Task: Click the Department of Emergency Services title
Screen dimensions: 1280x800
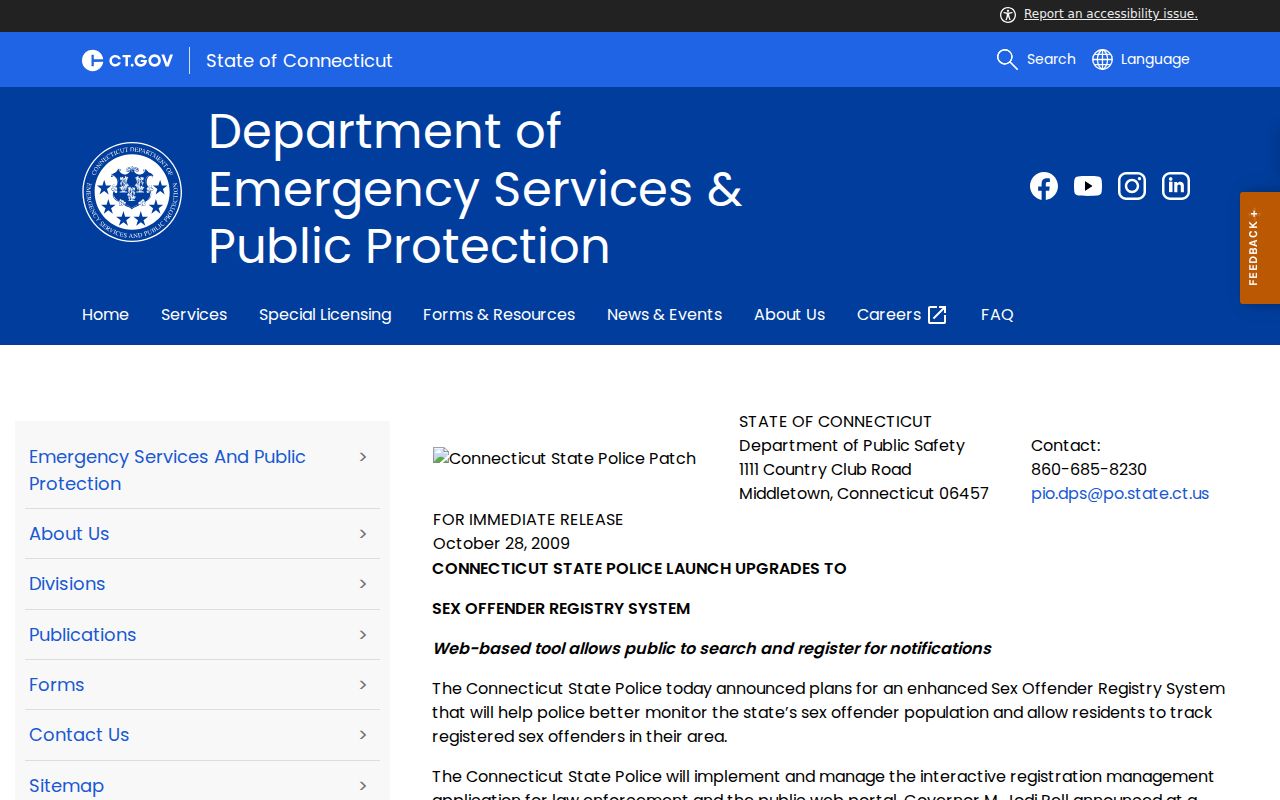Action: [x=475, y=189]
